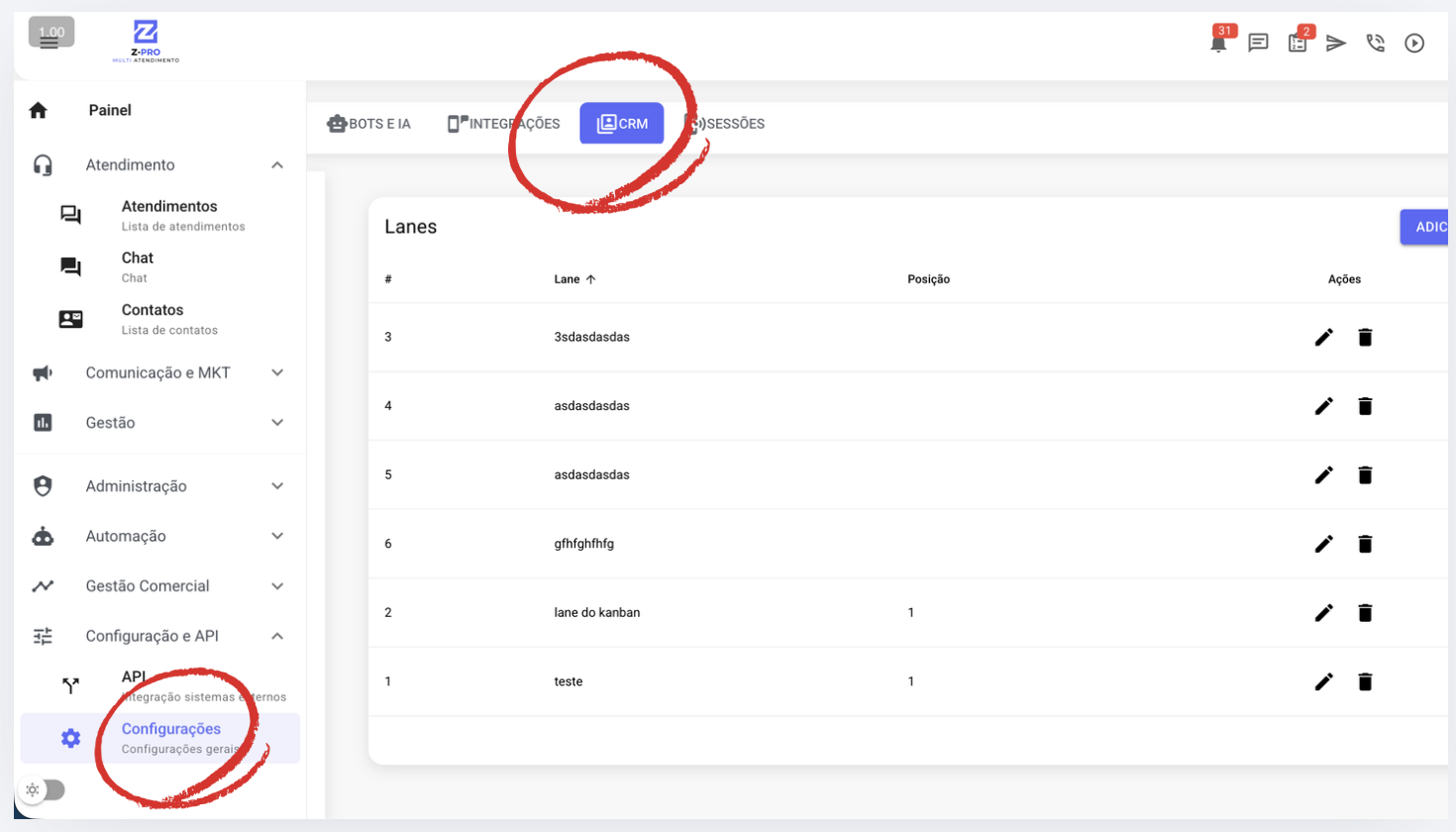The height and width of the screenshot is (832, 1456).
Task: Click the send paper plane icon
Action: [x=1336, y=43]
